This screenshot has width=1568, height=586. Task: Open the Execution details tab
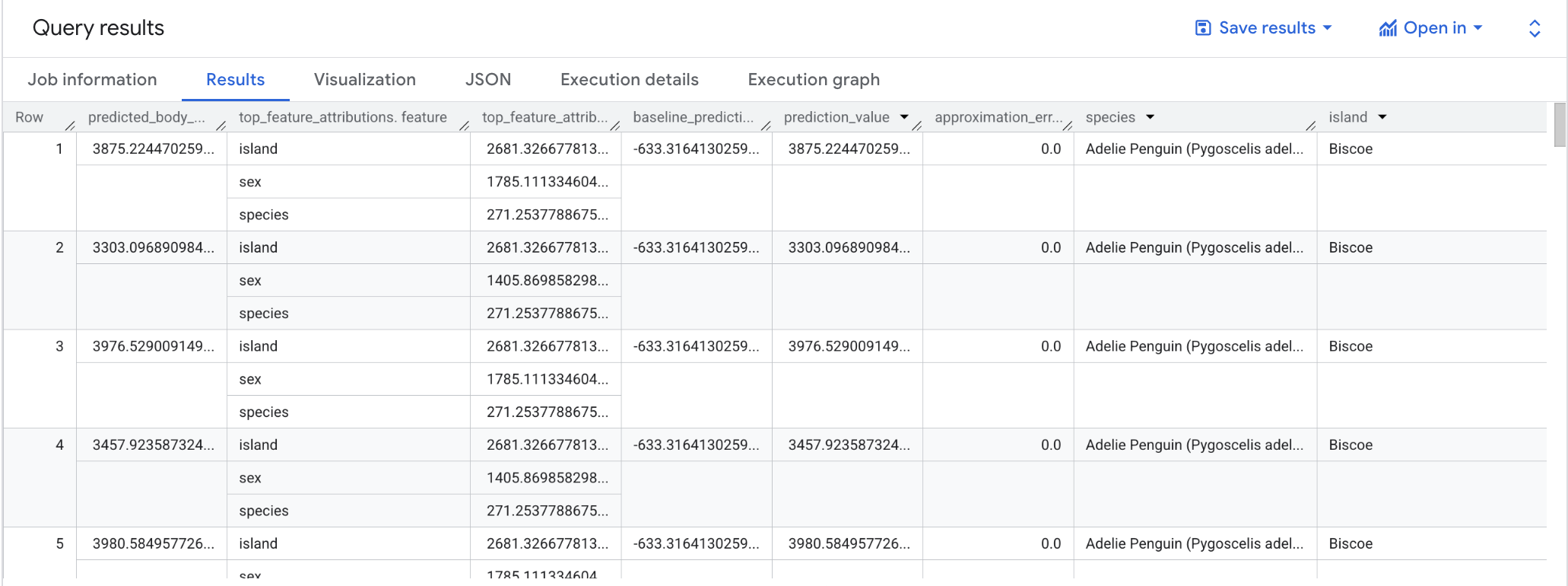(x=630, y=79)
